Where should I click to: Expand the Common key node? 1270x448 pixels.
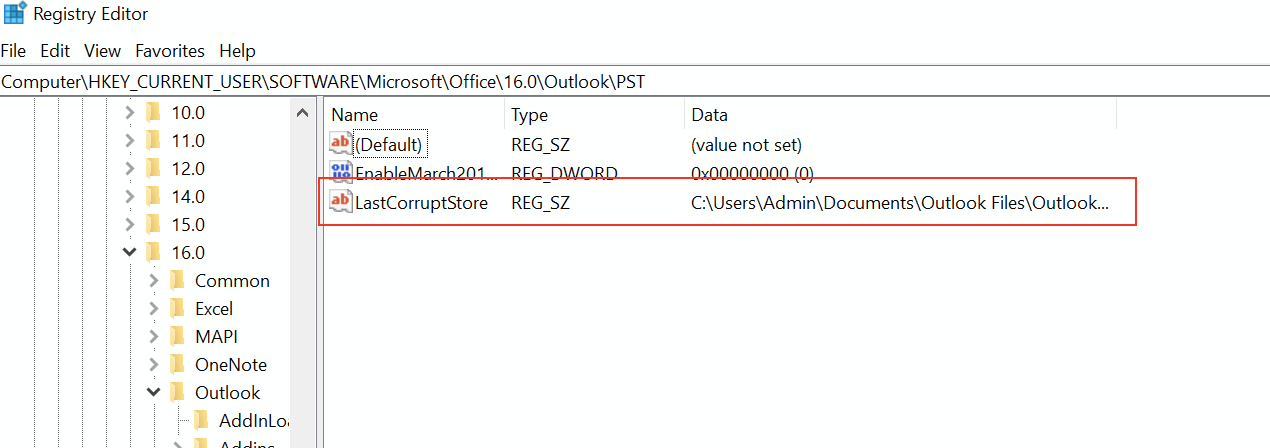click(154, 281)
